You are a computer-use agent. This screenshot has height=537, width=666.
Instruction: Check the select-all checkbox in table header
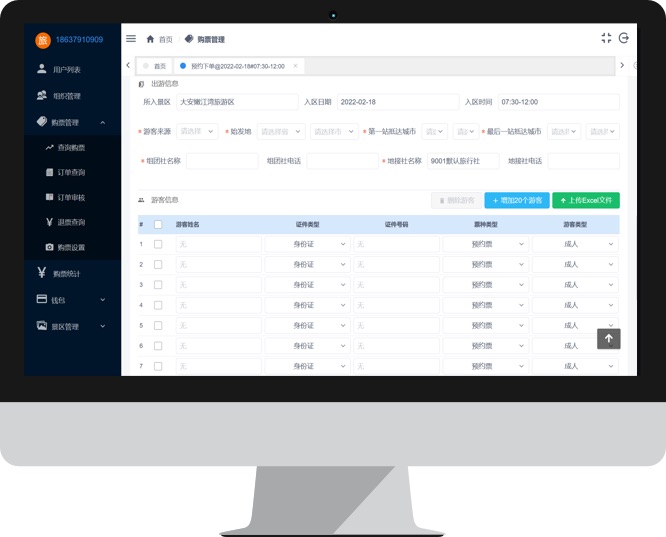(x=158, y=224)
